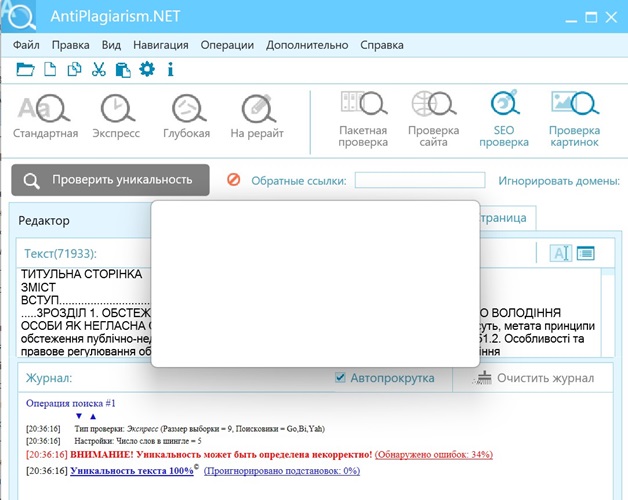The height and width of the screenshot is (500, 628).
Task: Cut selection with the scissors icon
Action: [99, 69]
